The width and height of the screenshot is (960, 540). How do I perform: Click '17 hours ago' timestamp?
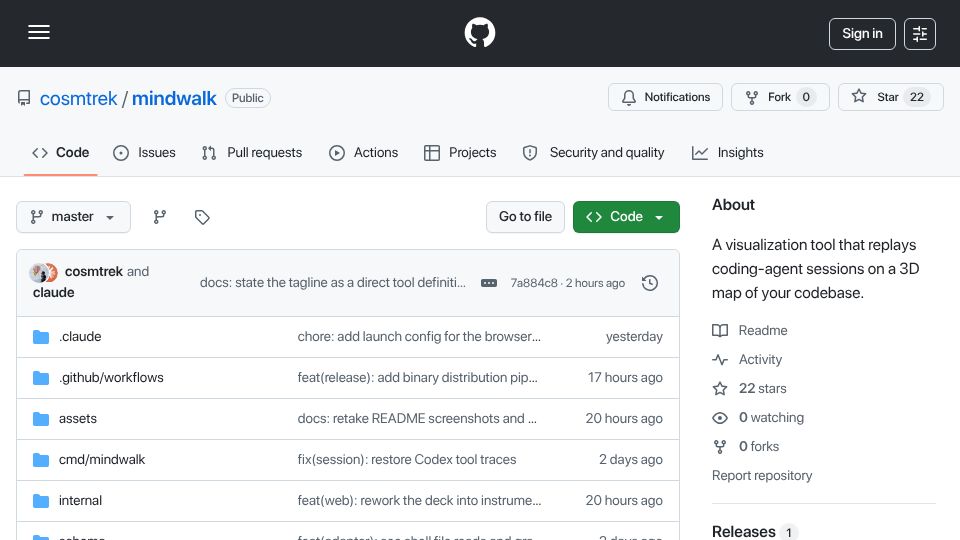click(x=625, y=378)
